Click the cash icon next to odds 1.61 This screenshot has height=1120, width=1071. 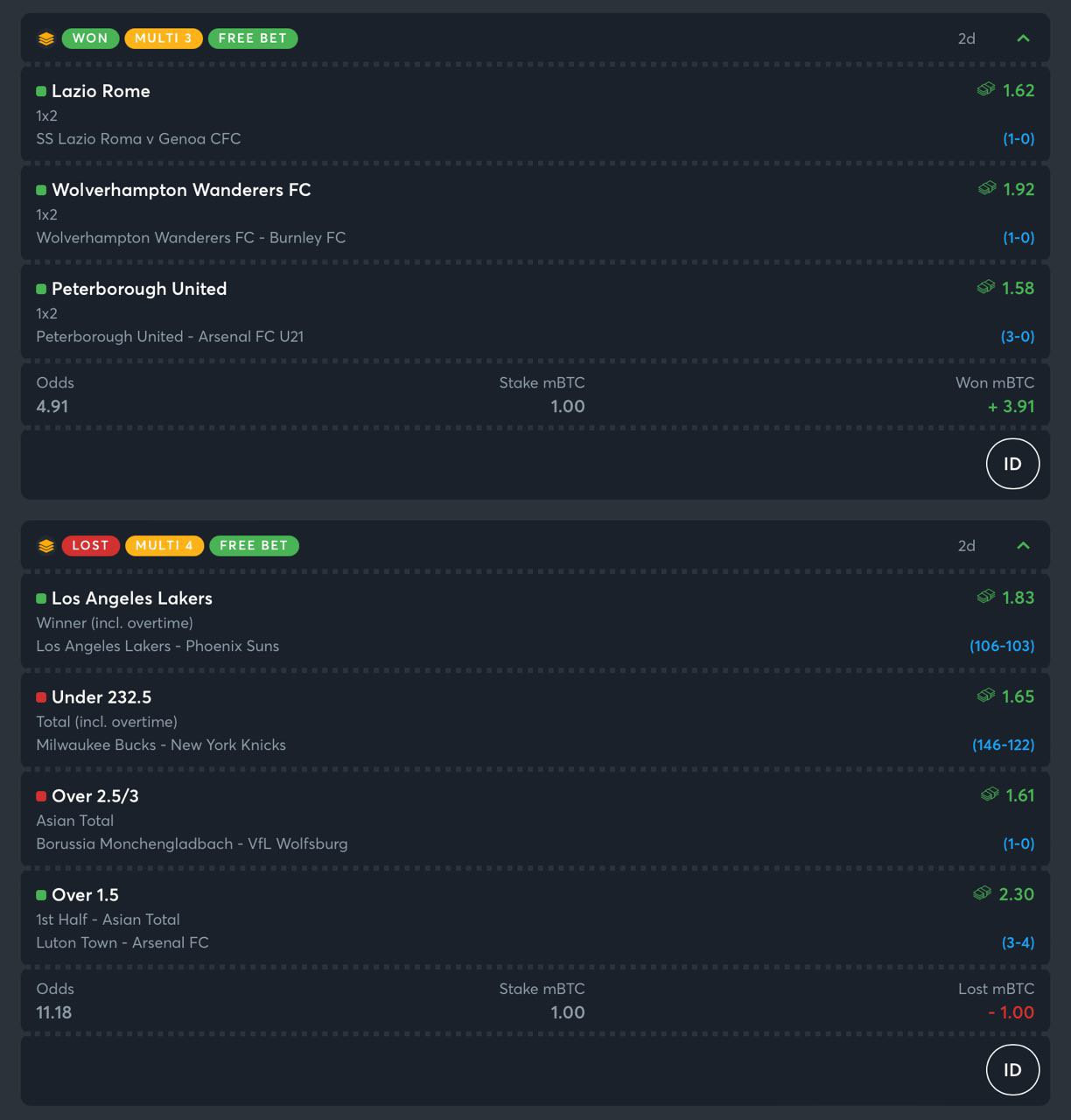990,794
